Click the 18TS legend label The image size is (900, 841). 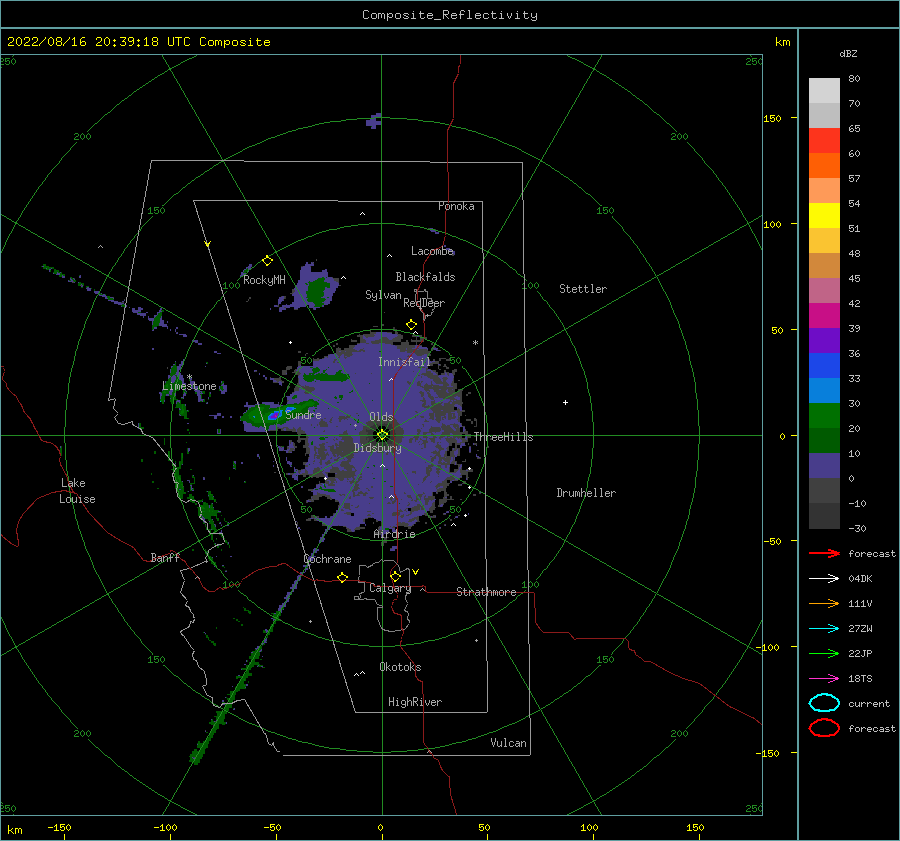860,679
